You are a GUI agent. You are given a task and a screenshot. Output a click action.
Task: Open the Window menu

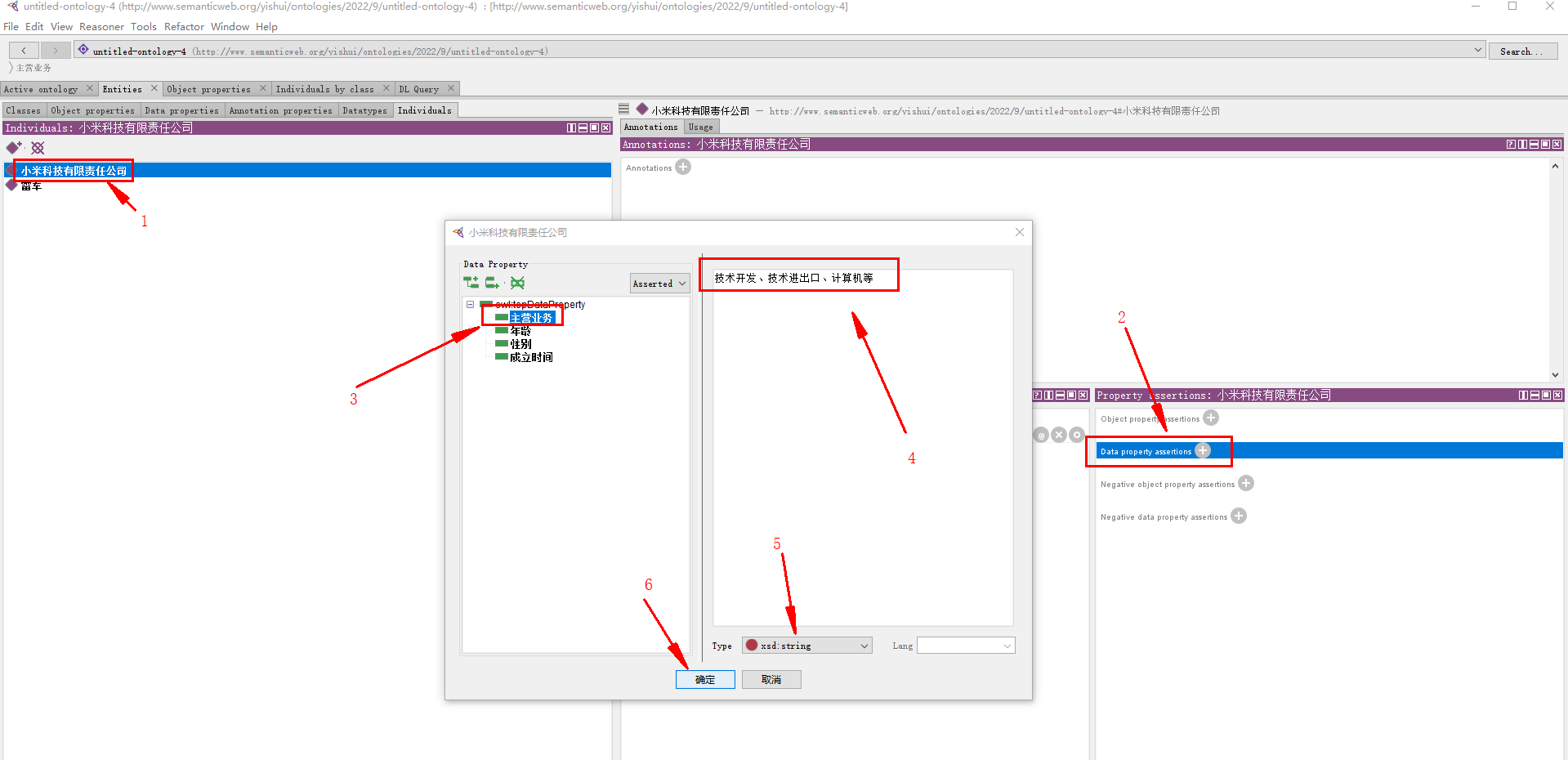pos(230,27)
